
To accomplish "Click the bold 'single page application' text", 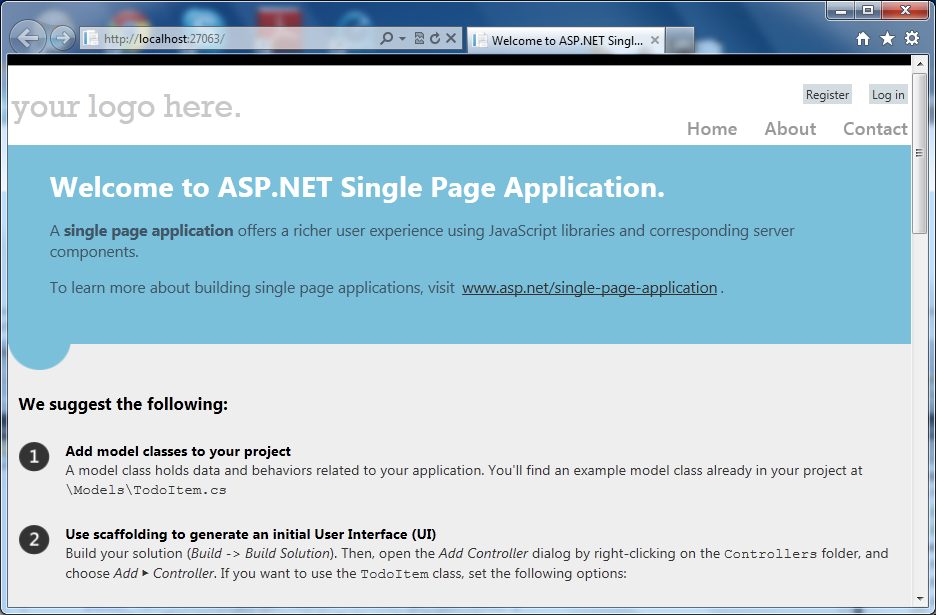I will coord(149,231).
